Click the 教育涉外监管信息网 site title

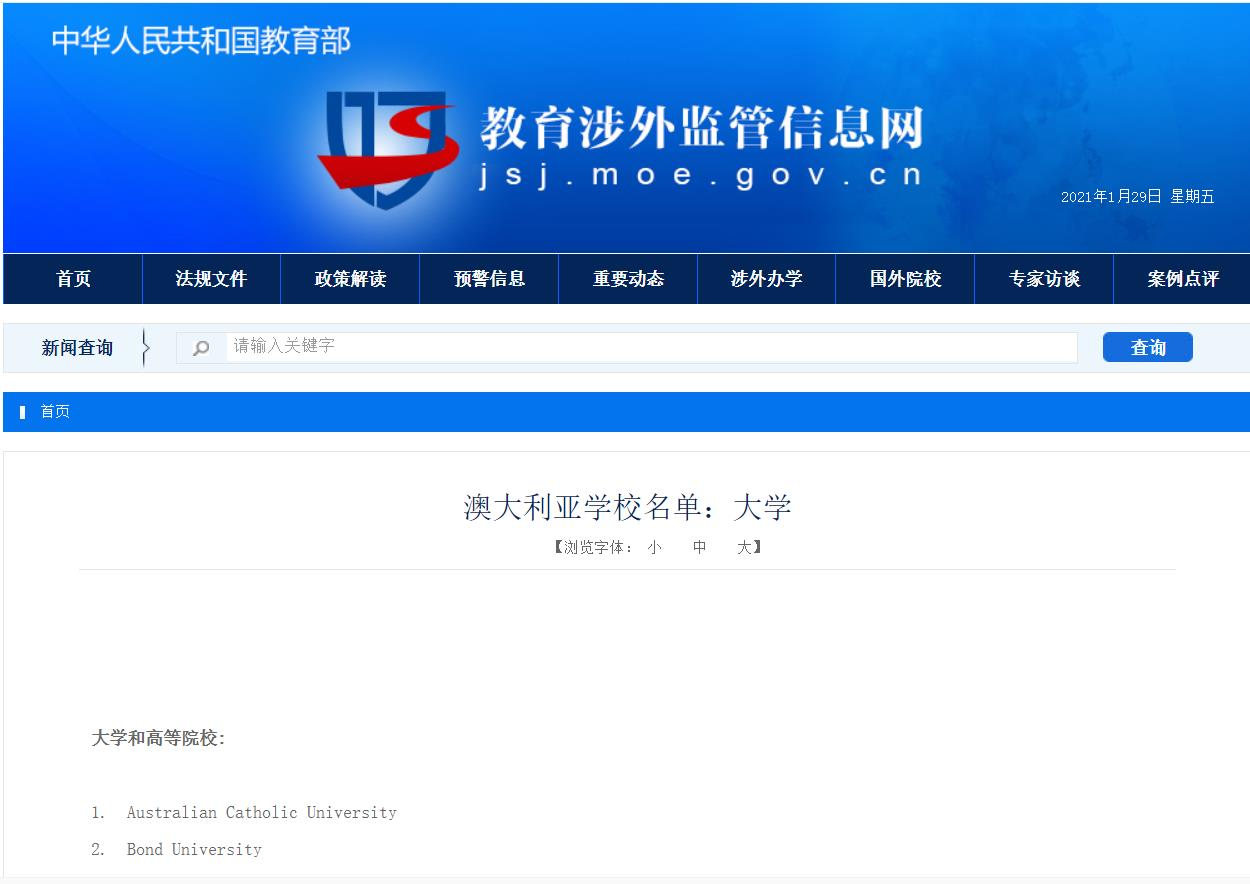coord(701,127)
